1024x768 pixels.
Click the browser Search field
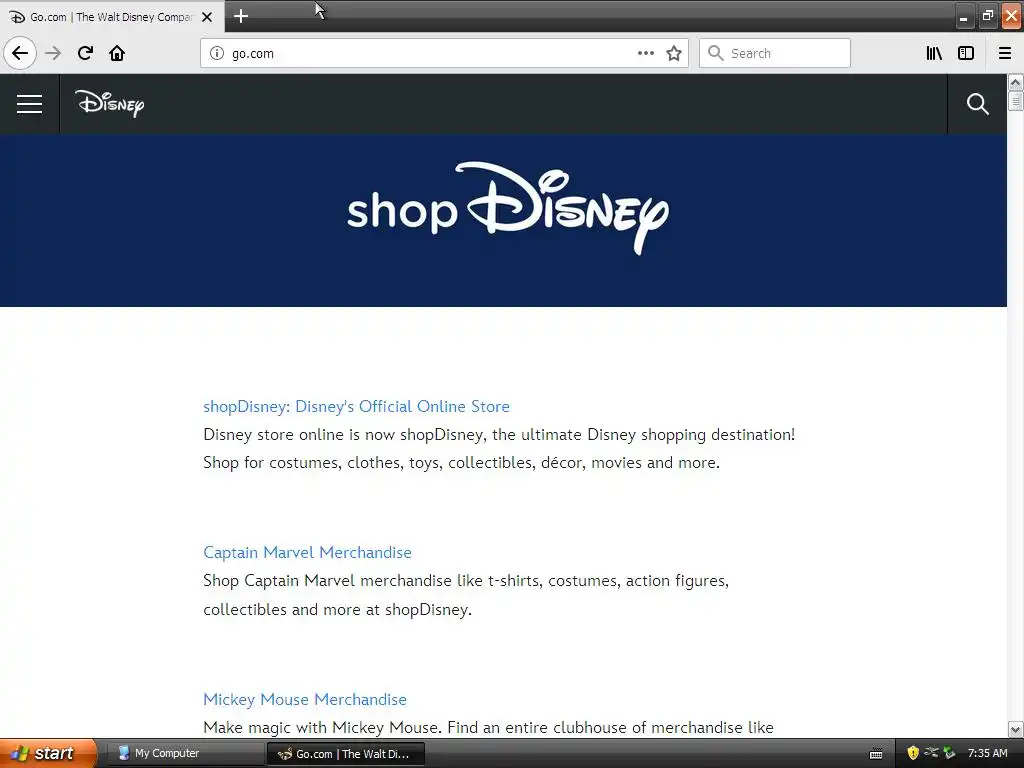pyautogui.click(x=775, y=53)
